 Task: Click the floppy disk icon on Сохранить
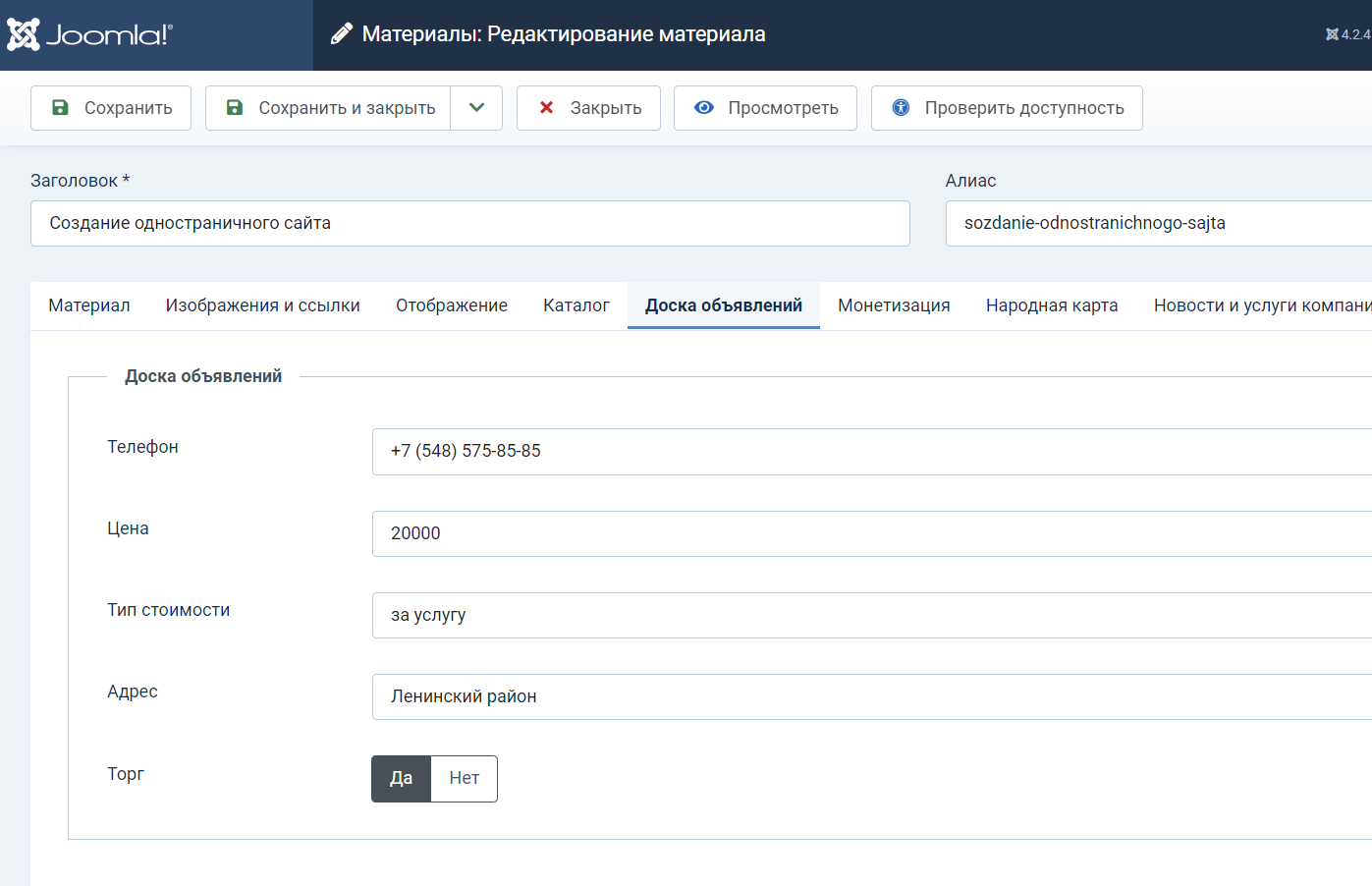(x=60, y=108)
